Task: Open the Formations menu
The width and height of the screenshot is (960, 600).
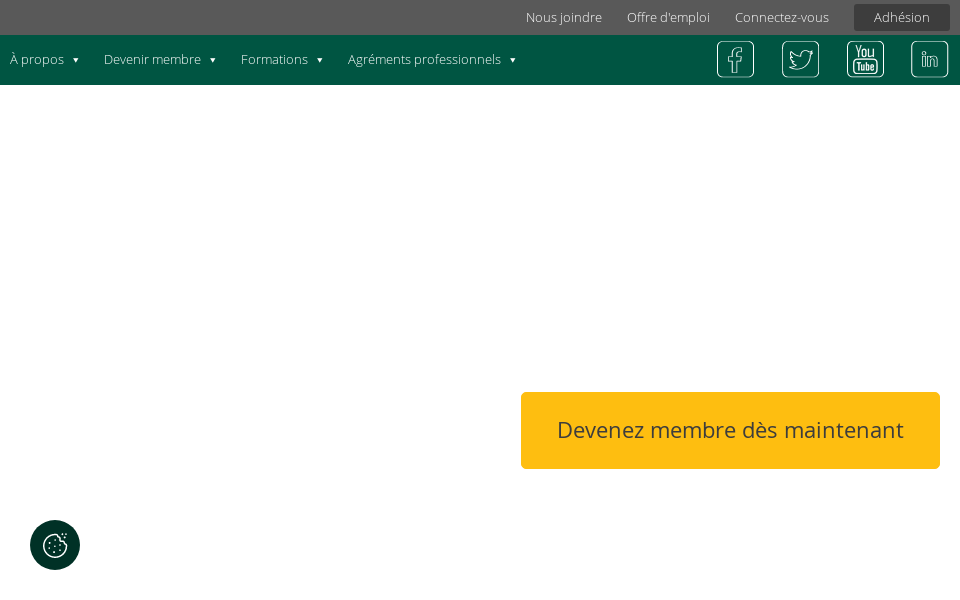Action: click(x=274, y=60)
